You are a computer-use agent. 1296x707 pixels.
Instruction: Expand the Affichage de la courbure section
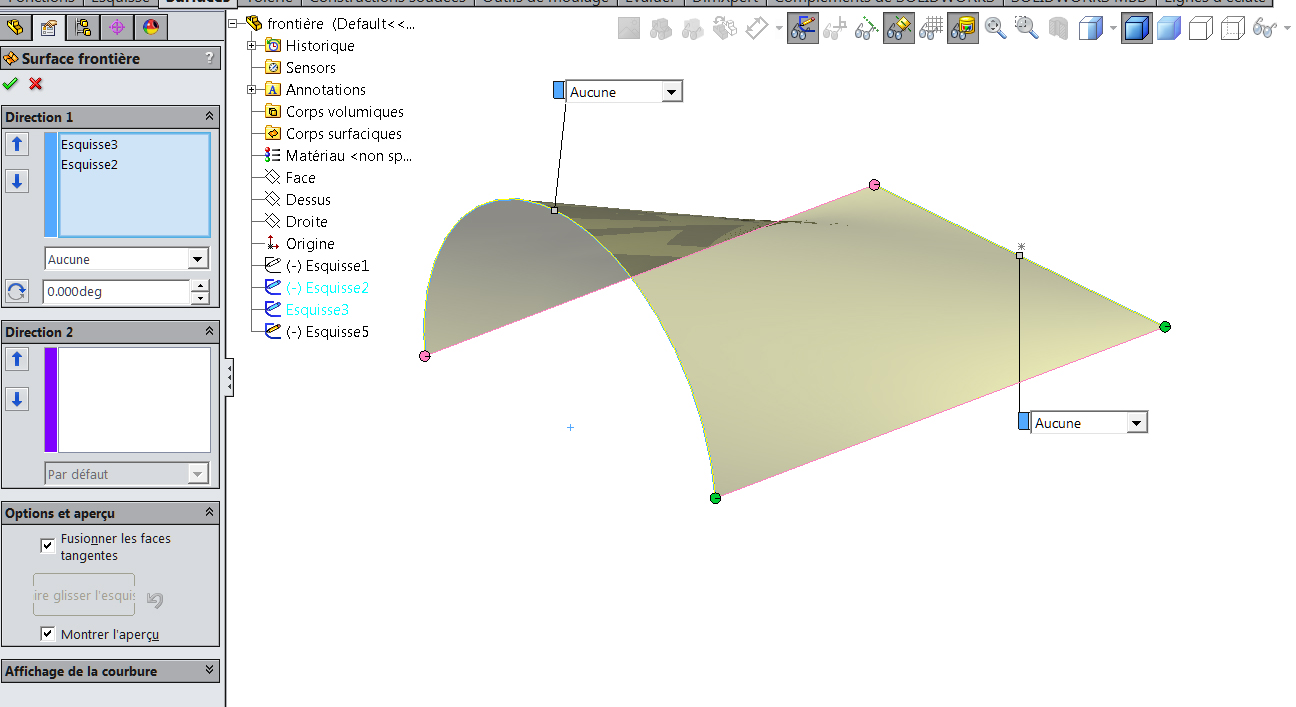tap(209, 671)
